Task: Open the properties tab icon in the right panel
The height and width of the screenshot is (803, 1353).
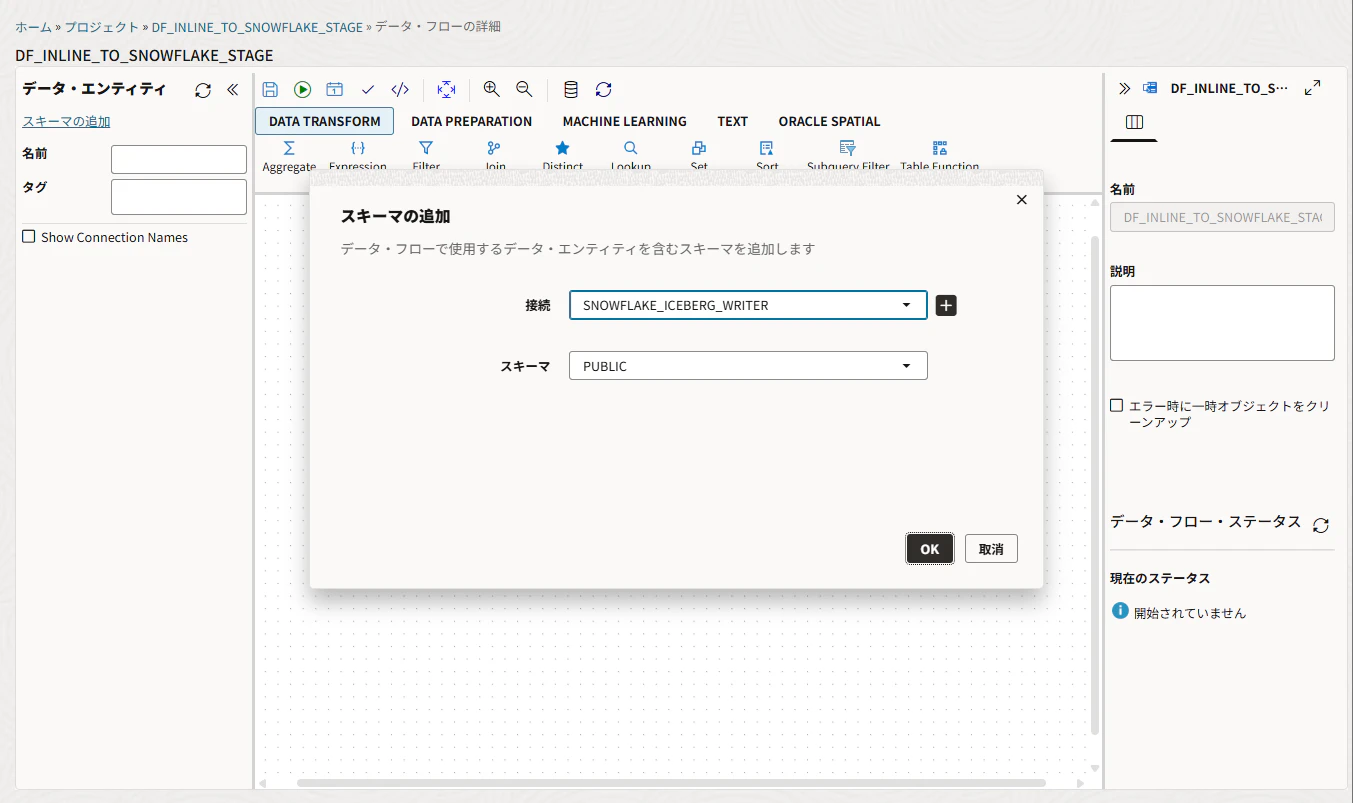Action: click(x=1134, y=122)
